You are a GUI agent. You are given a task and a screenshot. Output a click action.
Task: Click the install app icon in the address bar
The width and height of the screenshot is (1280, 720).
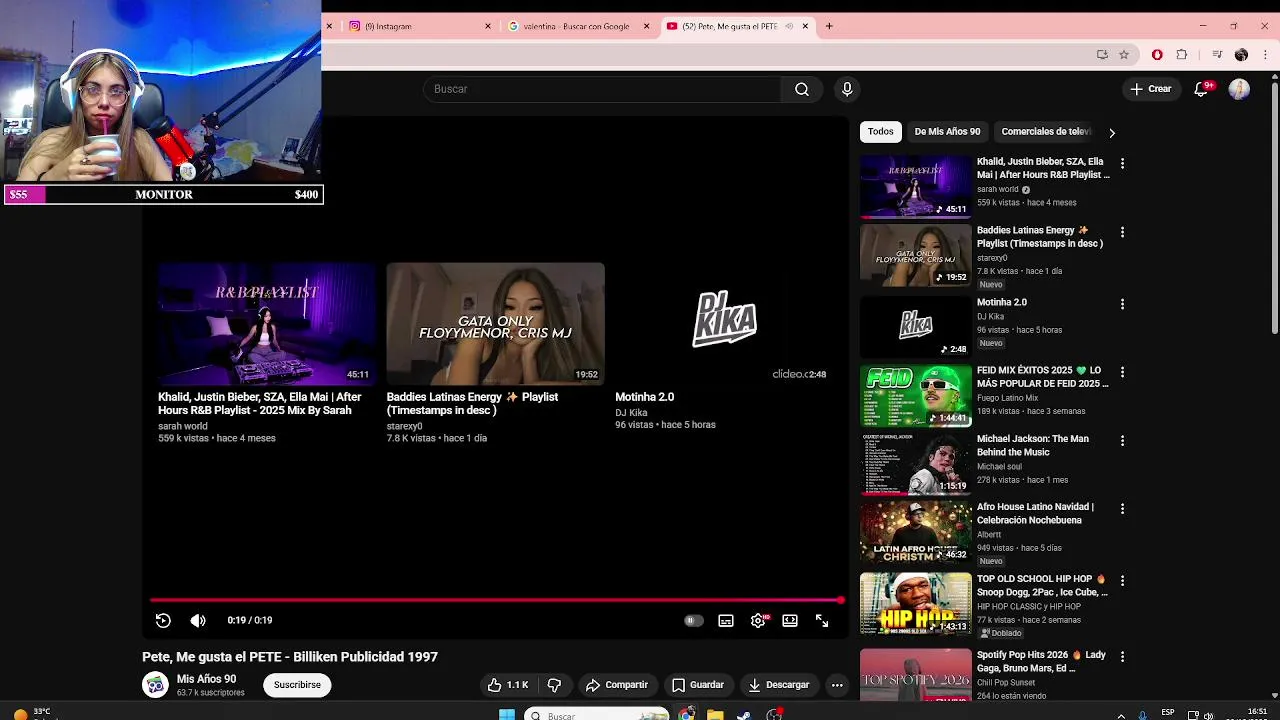coord(1102,55)
